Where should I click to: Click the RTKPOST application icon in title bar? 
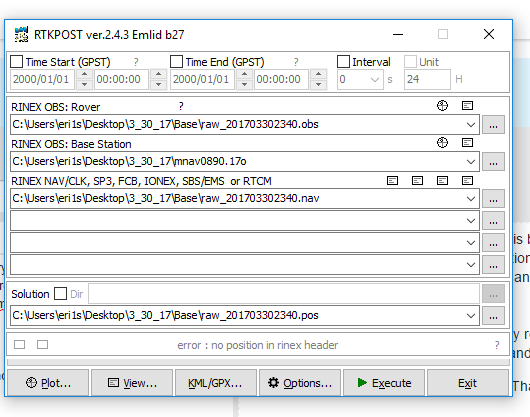pos(21,34)
